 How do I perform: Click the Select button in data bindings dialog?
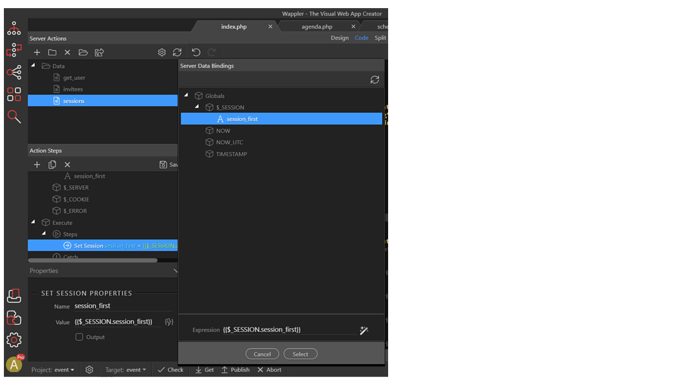click(300, 354)
